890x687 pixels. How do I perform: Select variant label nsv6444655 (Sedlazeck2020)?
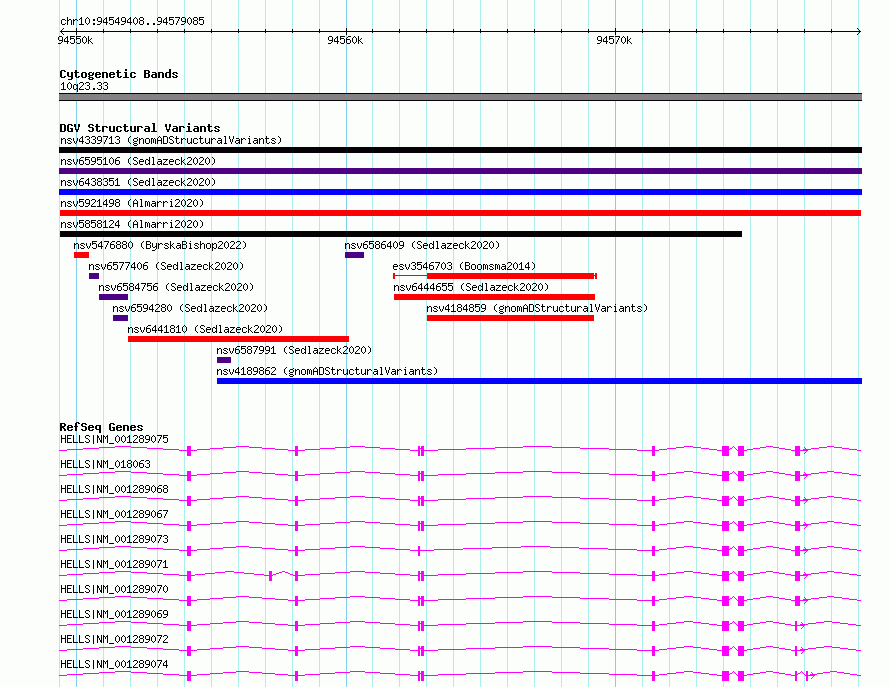tap(471, 287)
